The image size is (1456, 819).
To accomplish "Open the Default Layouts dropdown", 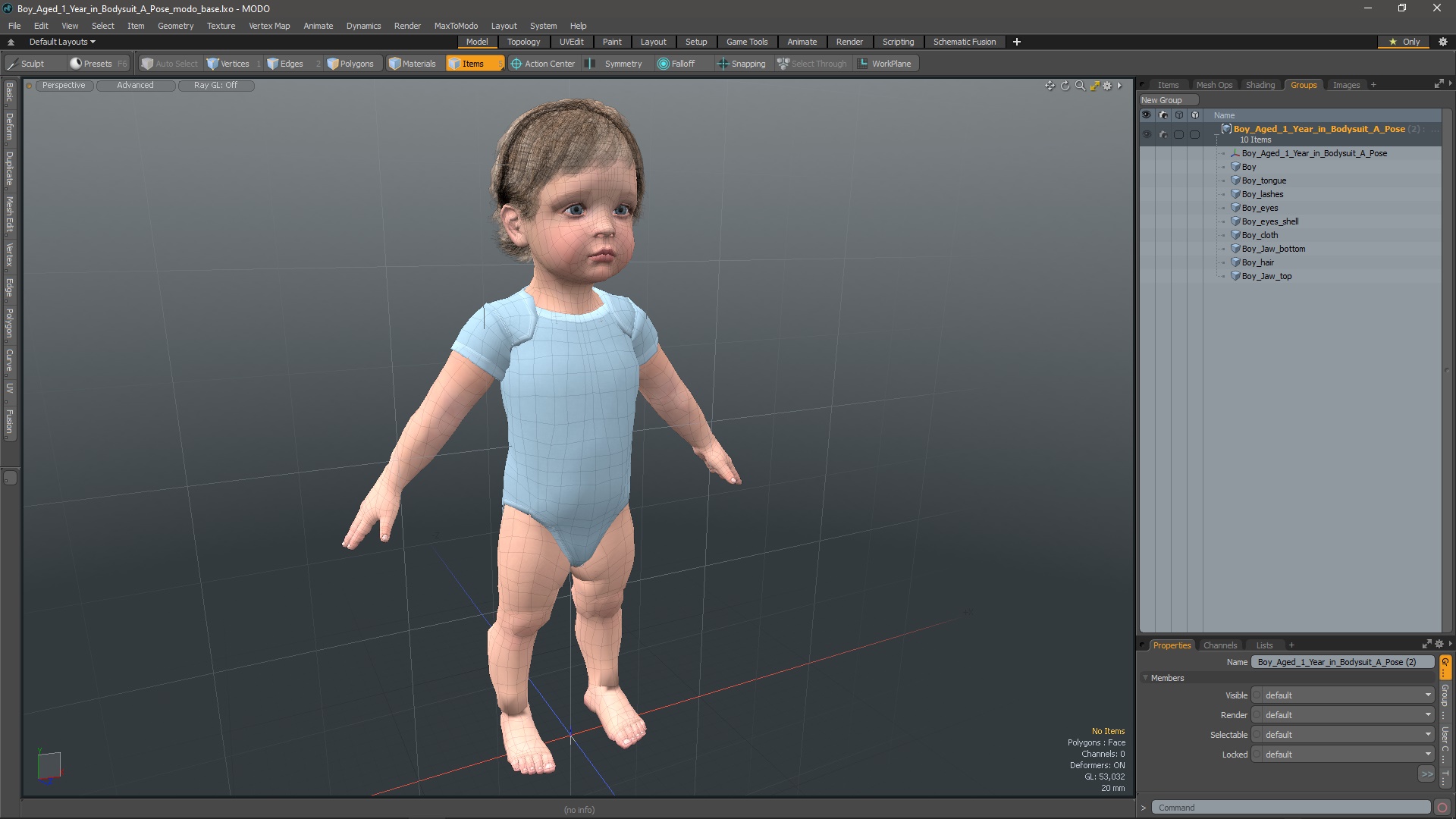I will click(62, 42).
